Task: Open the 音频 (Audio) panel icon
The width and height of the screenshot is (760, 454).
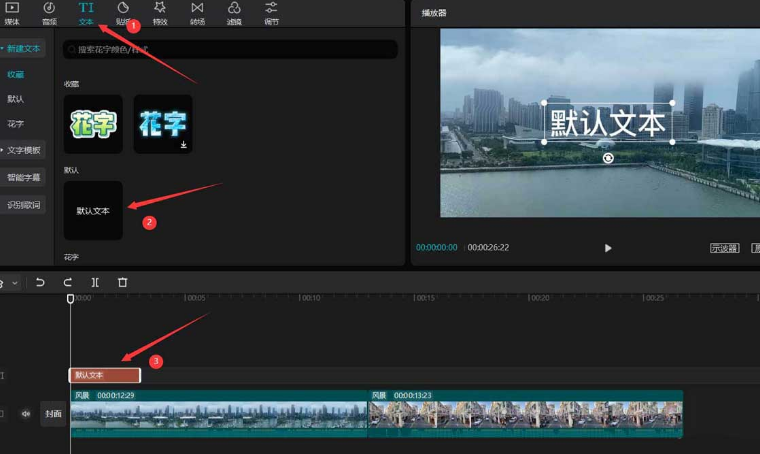Action: coord(49,12)
